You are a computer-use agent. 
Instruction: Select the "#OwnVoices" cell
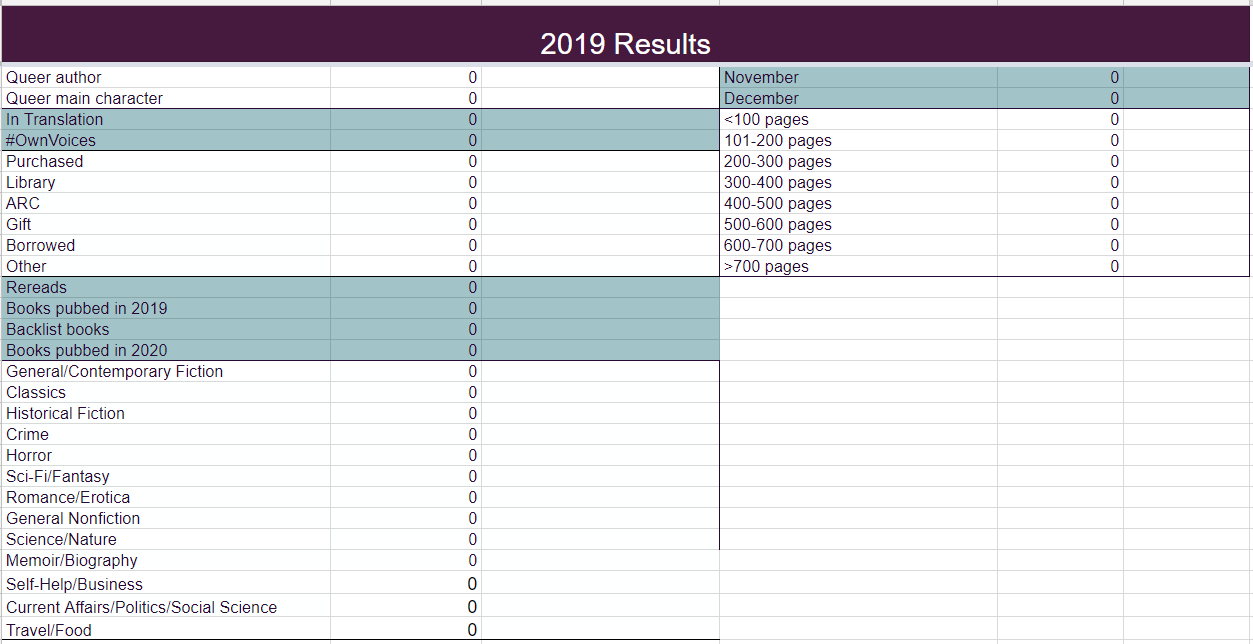click(x=166, y=140)
